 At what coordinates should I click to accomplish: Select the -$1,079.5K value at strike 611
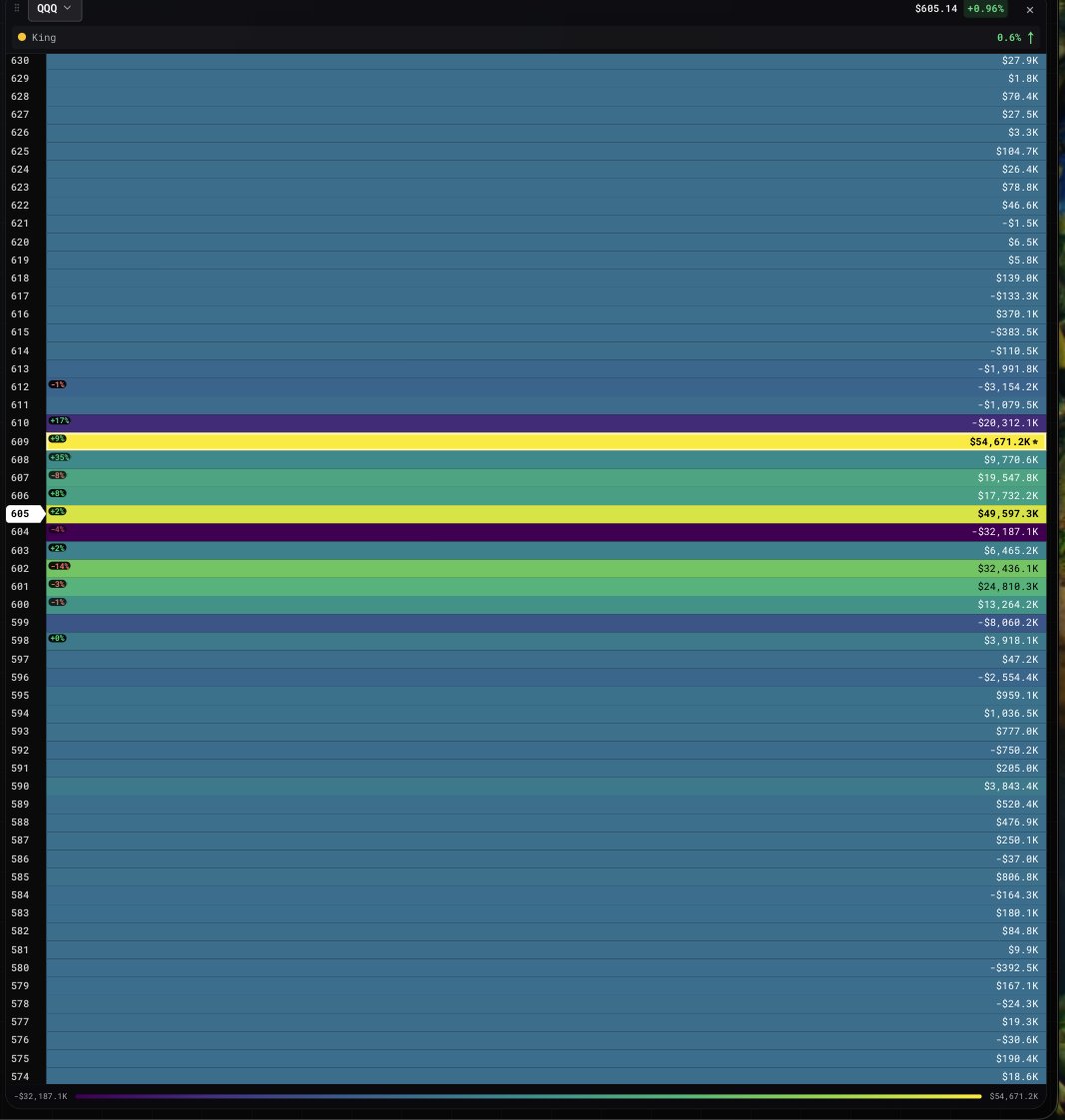1008,405
